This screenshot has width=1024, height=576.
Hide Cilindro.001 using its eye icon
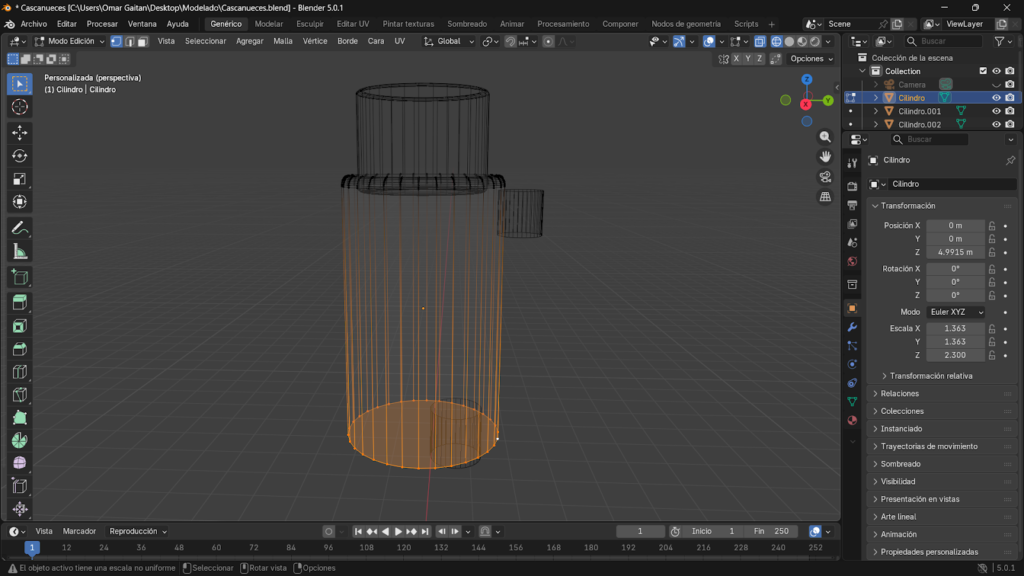(x=996, y=111)
